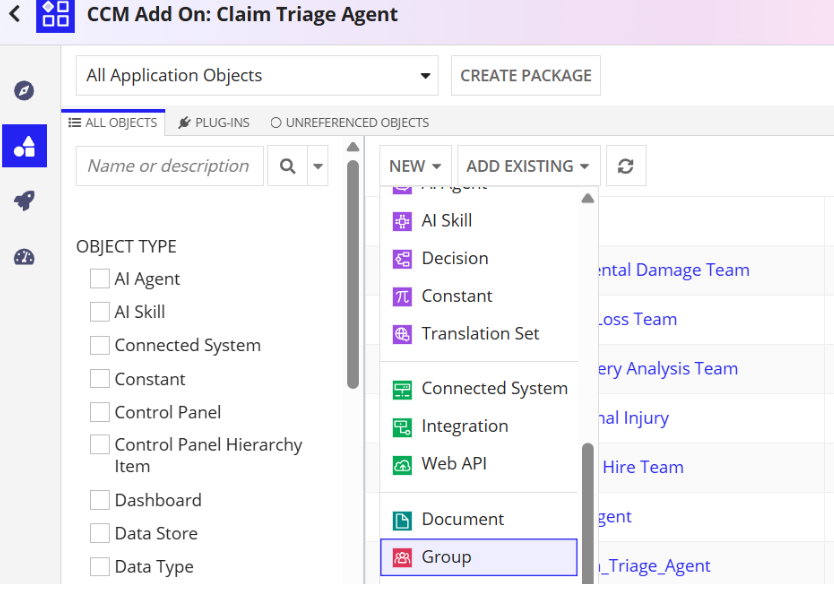Image resolution: width=834 pixels, height=592 pixels.
Task: Click filter panel scroll-up arrow
Action: click(353, 147)
